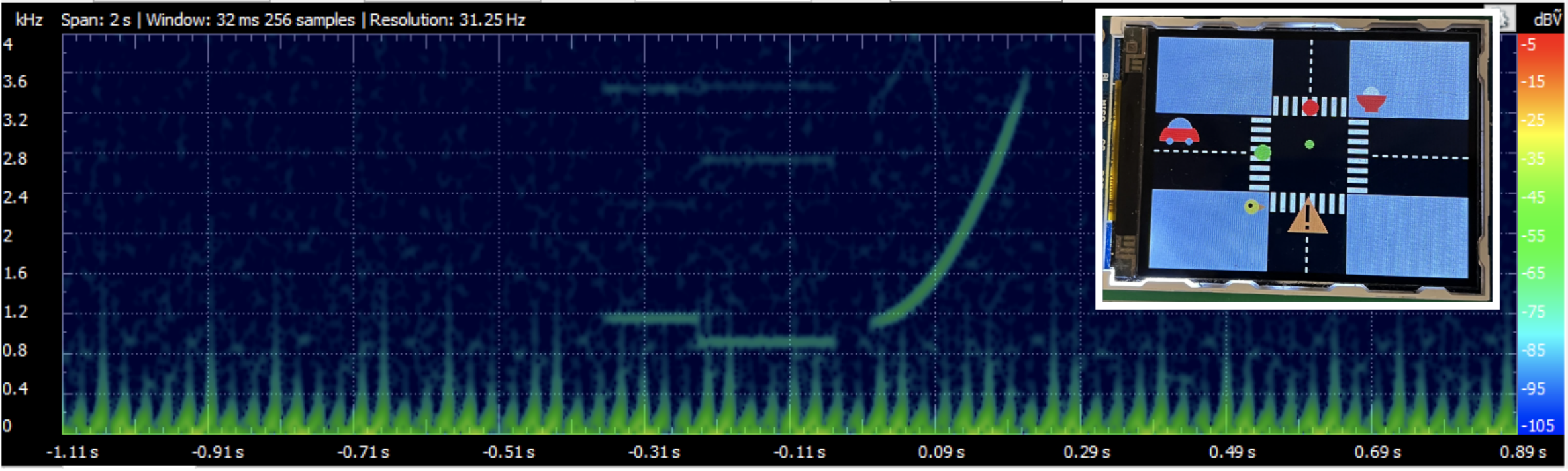This screenshot has height=471, width=1568.
Task: Select the yellow duck icon
Action: [x=1251, y=207]
